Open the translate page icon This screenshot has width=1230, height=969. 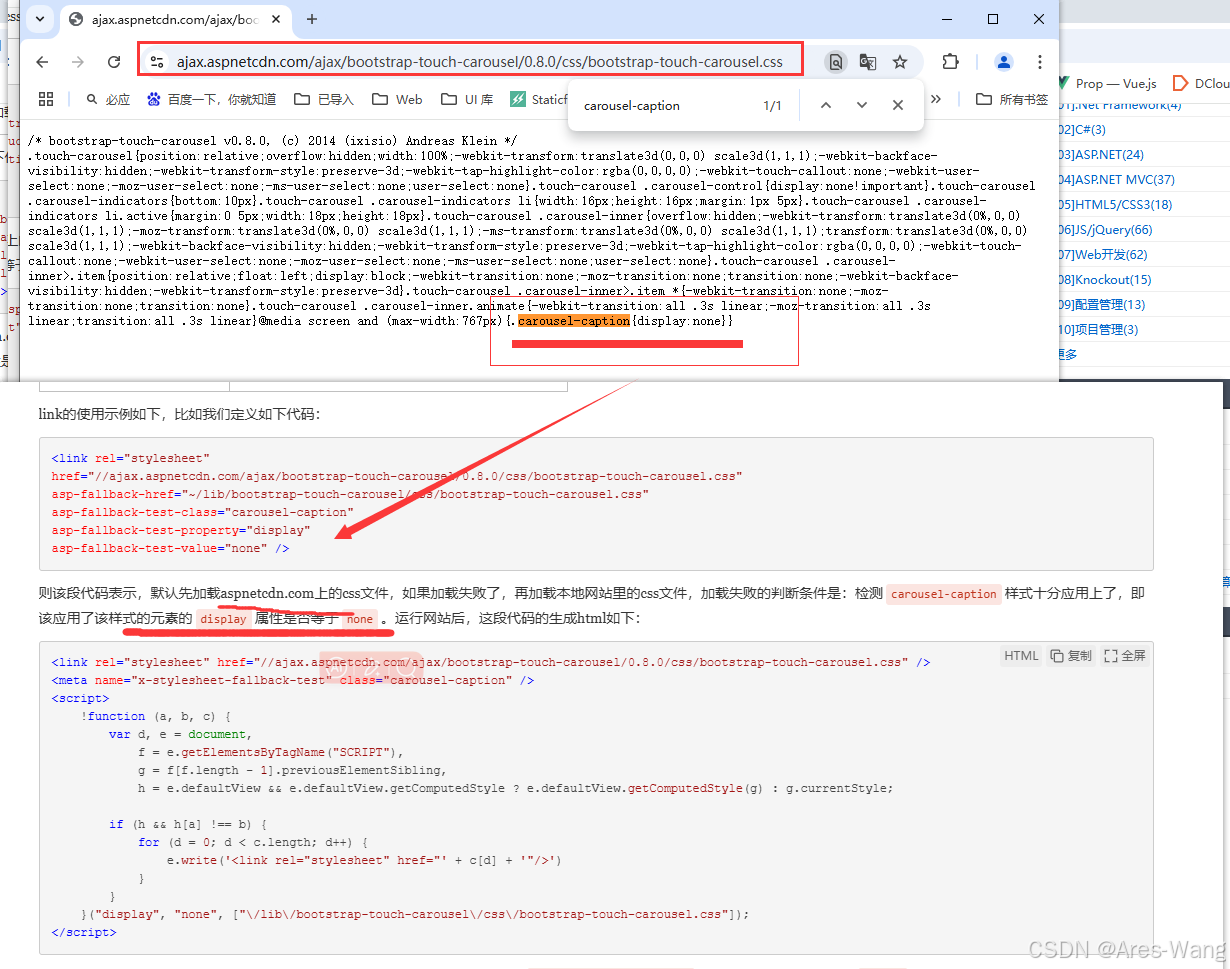click(868, 62)
